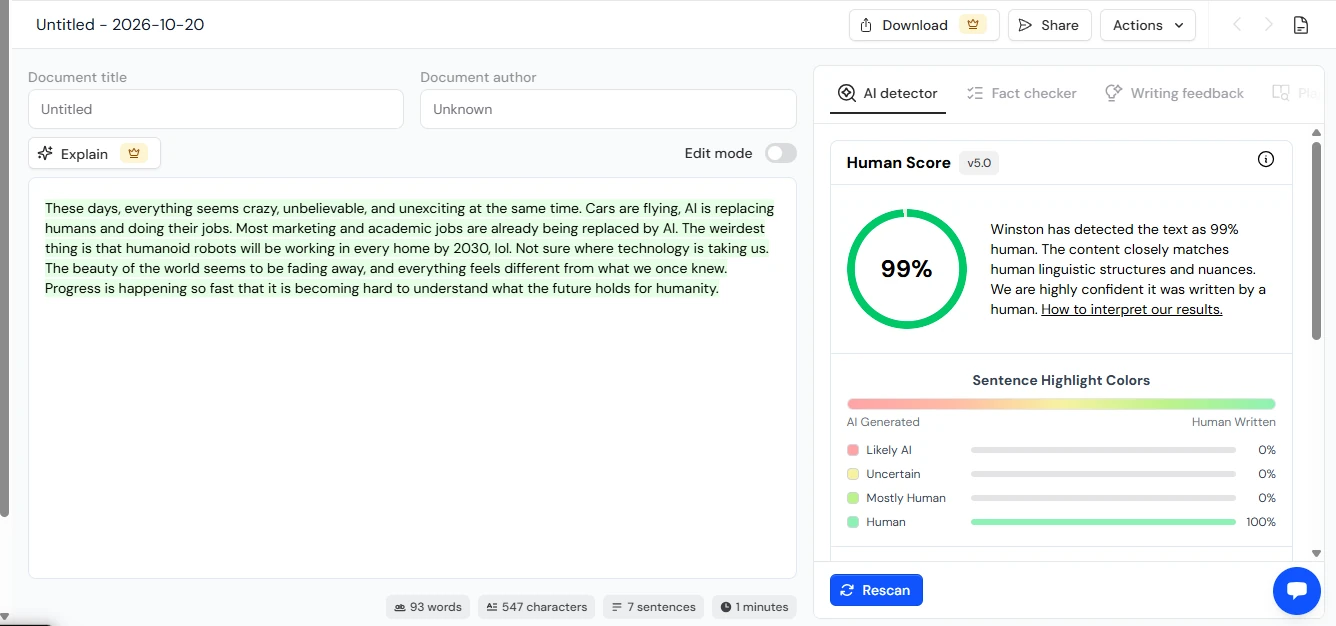The height and width of the screenshot is (626, 1336).
Task: Open How to interpret our results link
Action: point(1131,309)
